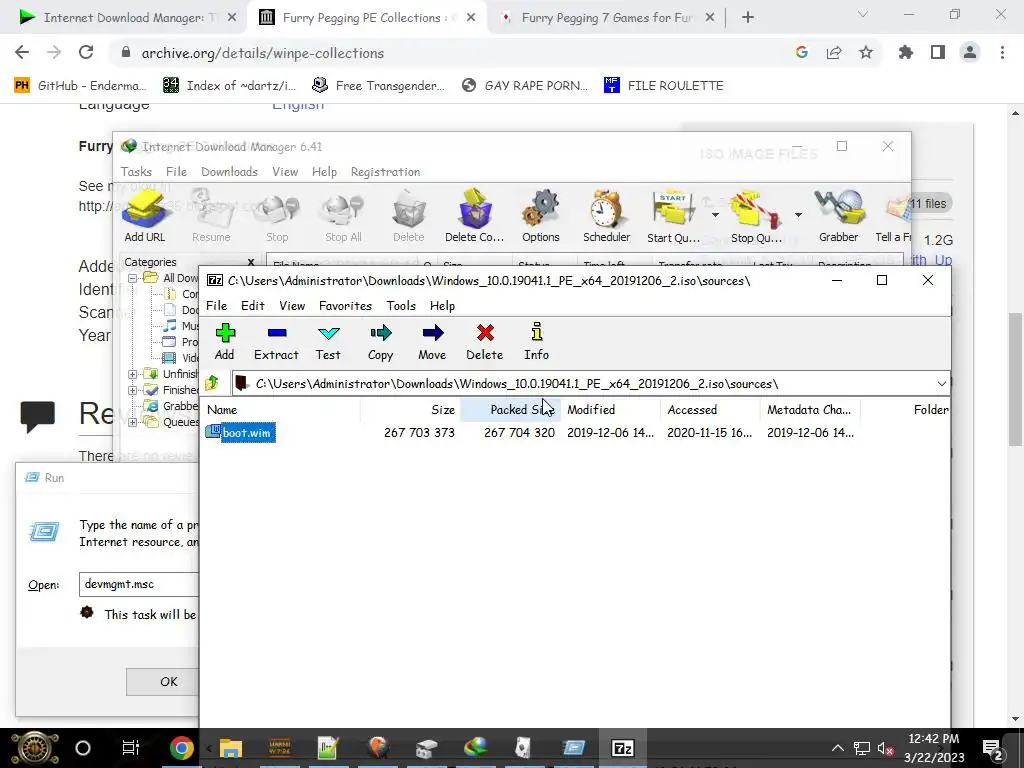Click Extract in the 7-Zip toolbar
This screenshot has height=768, width=1024.
click(276, 342)
